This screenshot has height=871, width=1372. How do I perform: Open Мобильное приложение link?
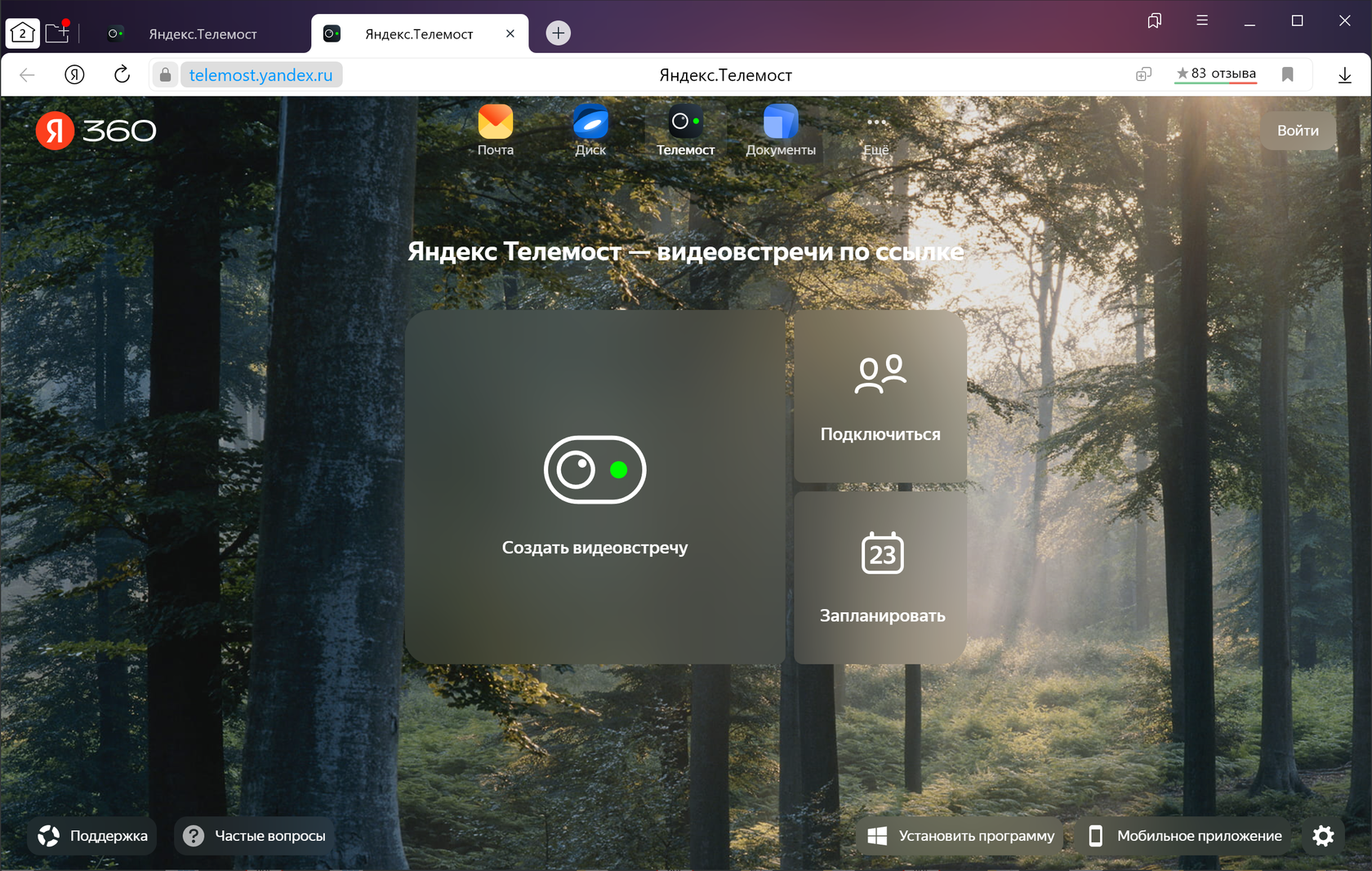[x=1185, y=836]
